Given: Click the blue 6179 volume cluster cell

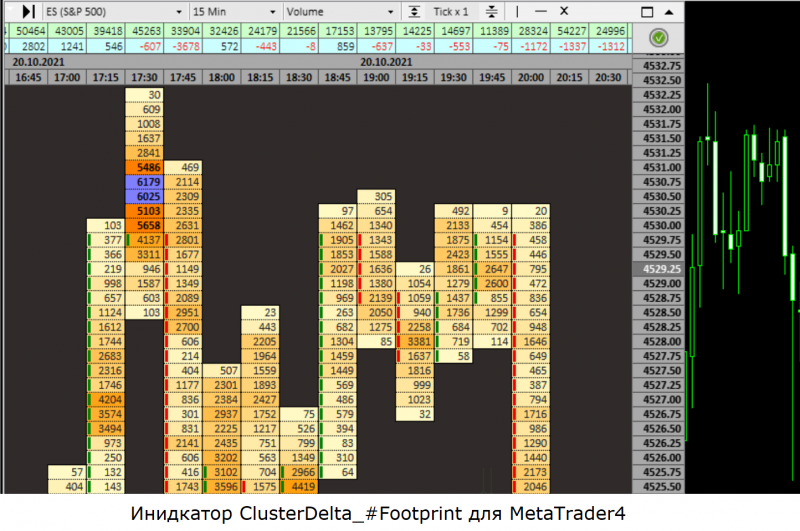Looking at the screenshot, I should [144, 182].
